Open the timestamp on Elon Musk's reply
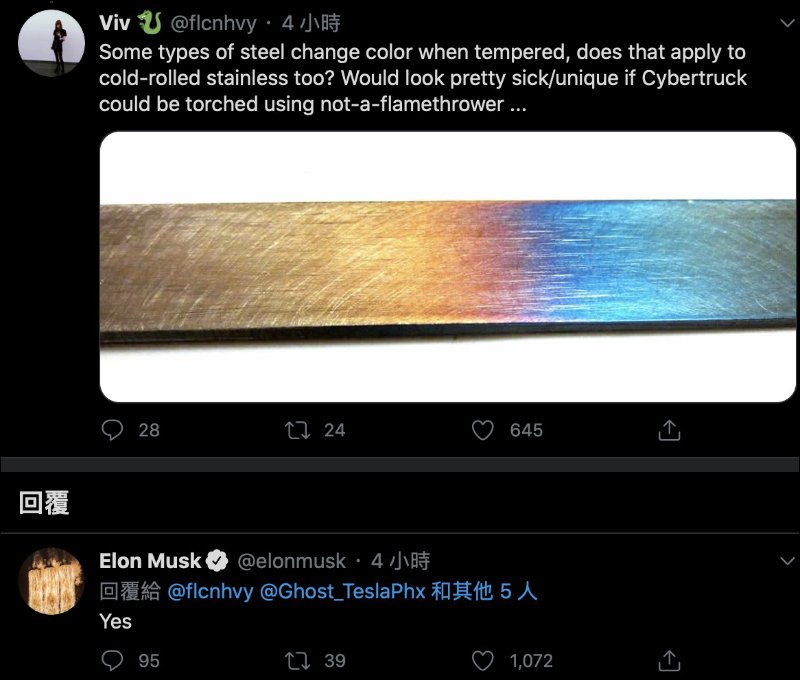The height and width of the screenshot is (680, 800). pos(400,561)
